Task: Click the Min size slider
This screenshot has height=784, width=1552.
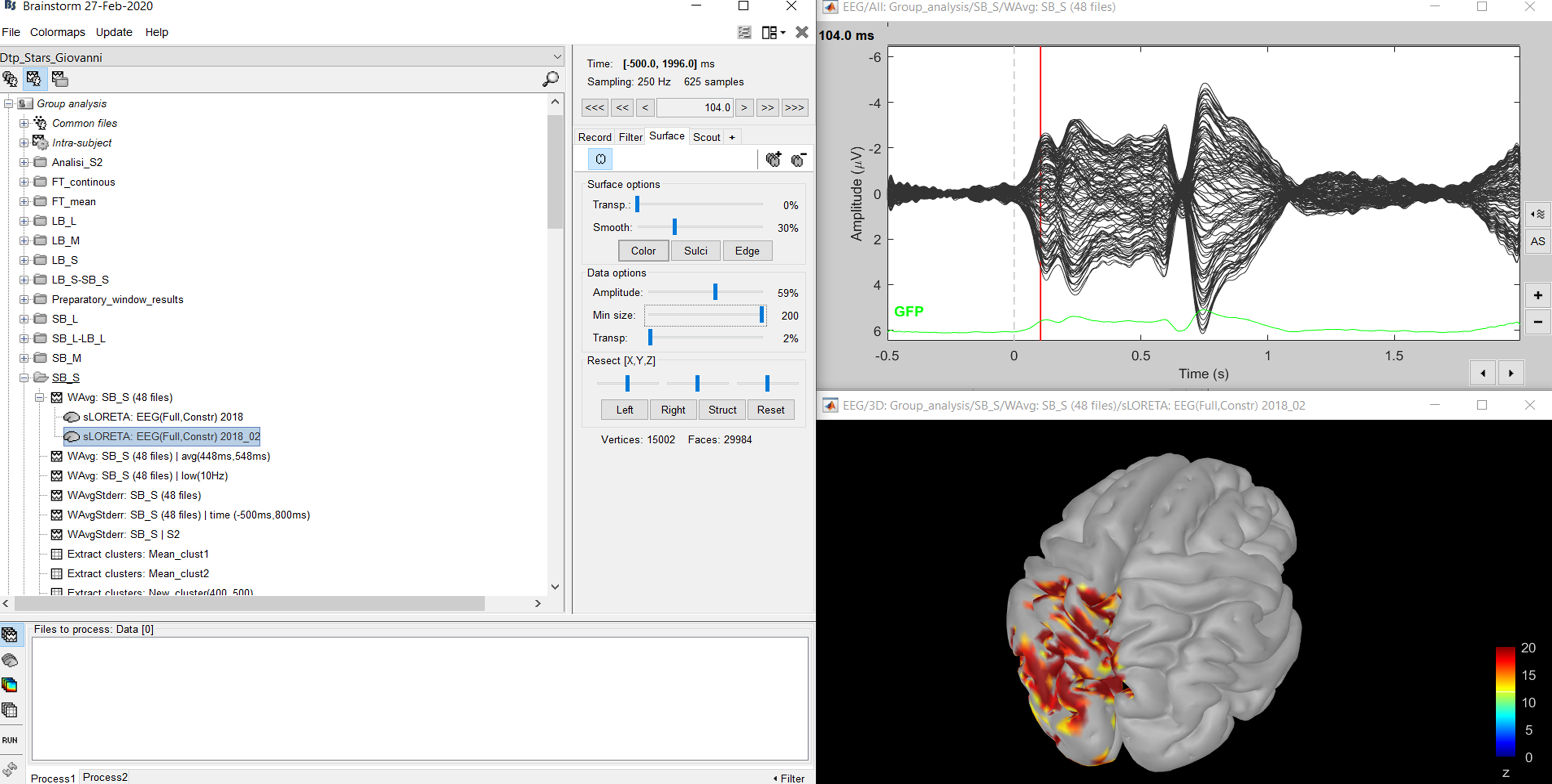Action: point(706,315)
